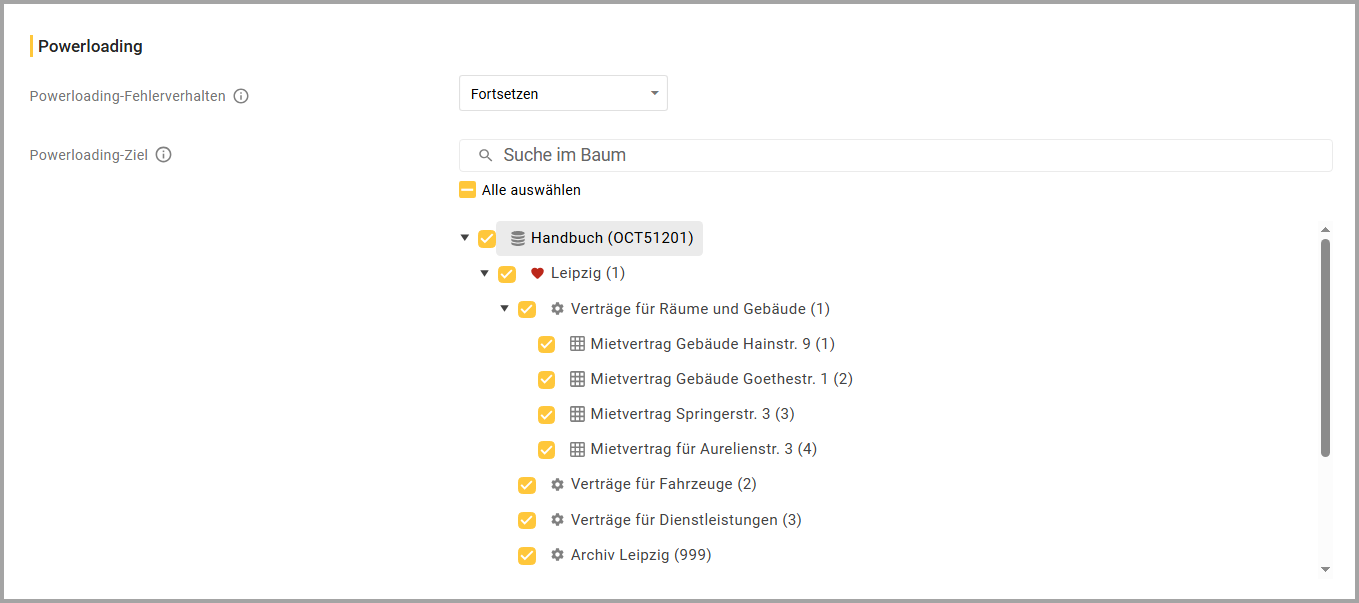Uncheck Mietvertrag Gebäude Hainstr. 9 checkbox

pos(547,345)
